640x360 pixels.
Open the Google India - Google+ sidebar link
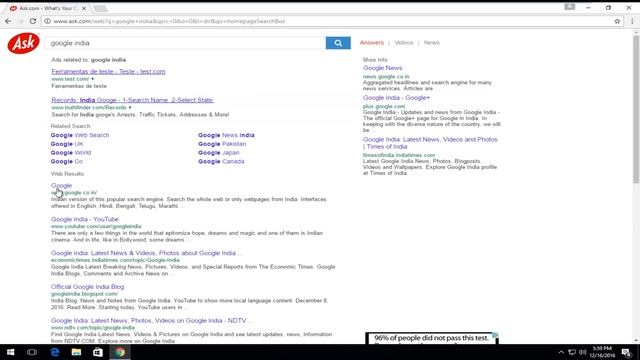point(396,98)
